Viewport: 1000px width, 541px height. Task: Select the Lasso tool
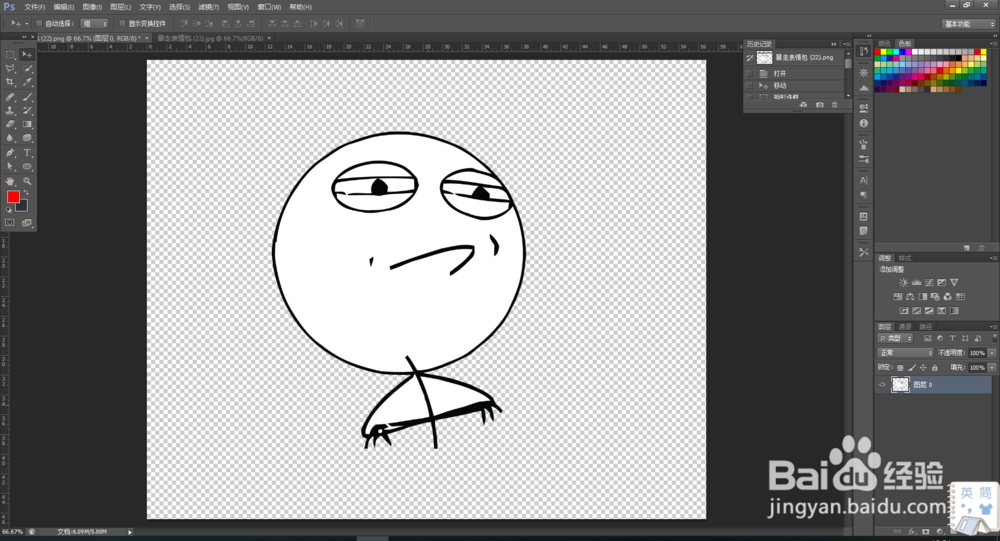click(10, 69)
